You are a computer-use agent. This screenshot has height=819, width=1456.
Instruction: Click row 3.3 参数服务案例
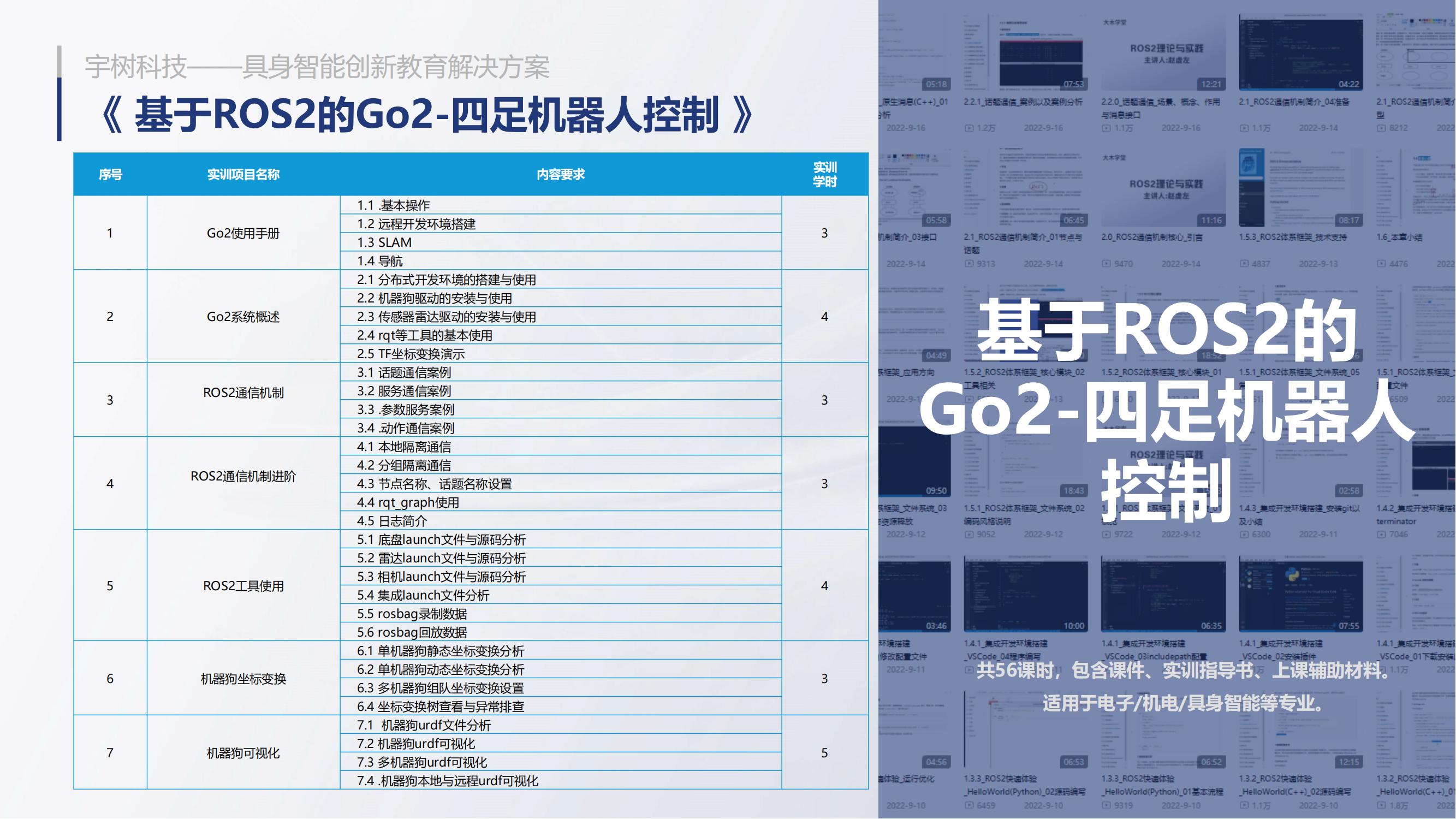(x=561, y=409)
